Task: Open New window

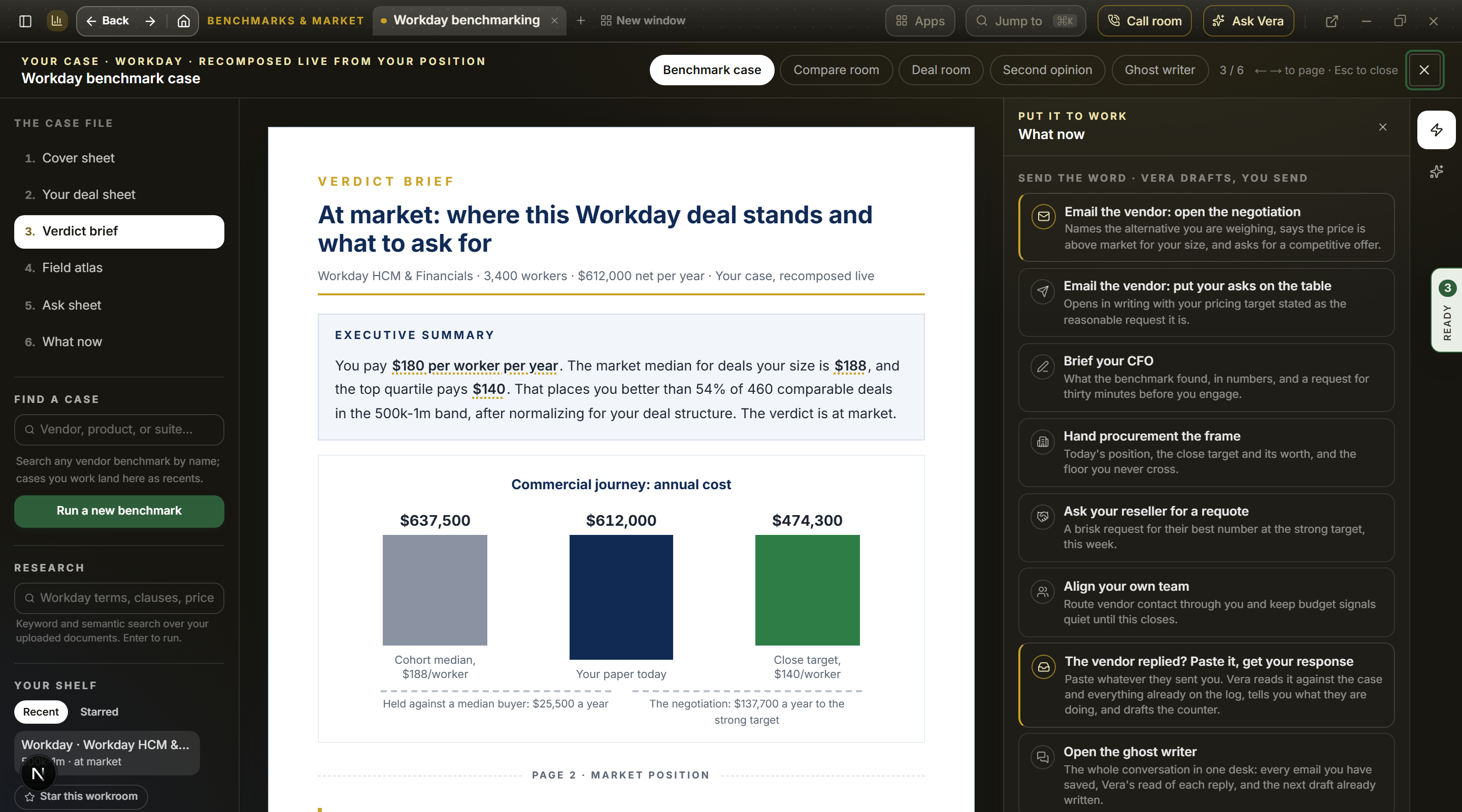Action: pyautogui.click(x=643, y=21)
